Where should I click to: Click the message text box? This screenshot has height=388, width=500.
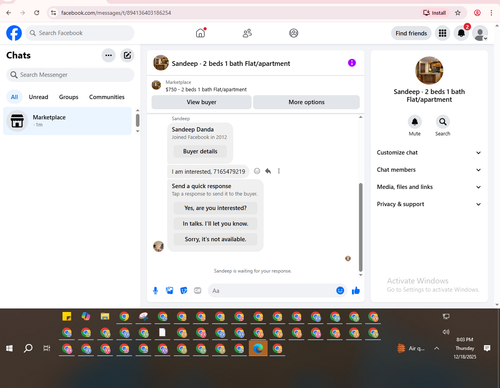tap(272, 291)
